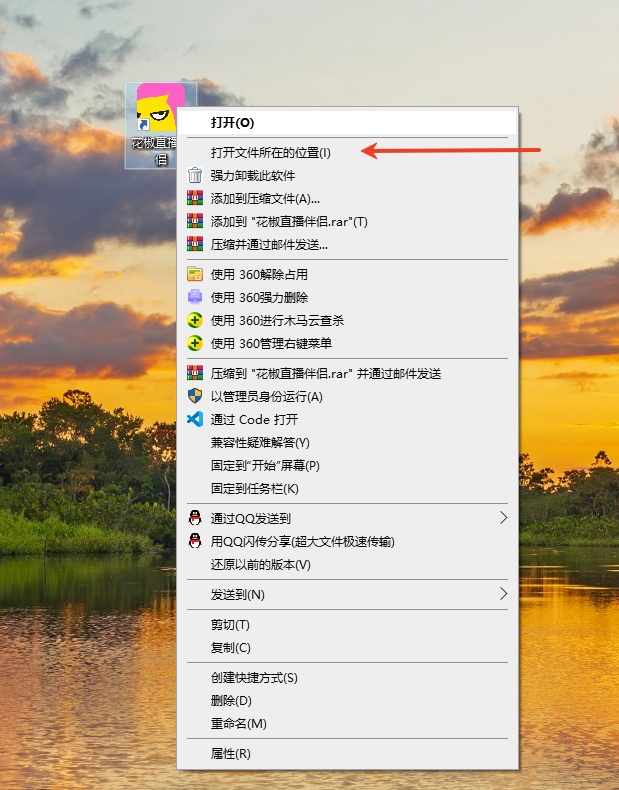Expand the 发送到(N) submenu arrow
Image resolution: width=619 pixels, height=790 pixels.
point(503,594)
